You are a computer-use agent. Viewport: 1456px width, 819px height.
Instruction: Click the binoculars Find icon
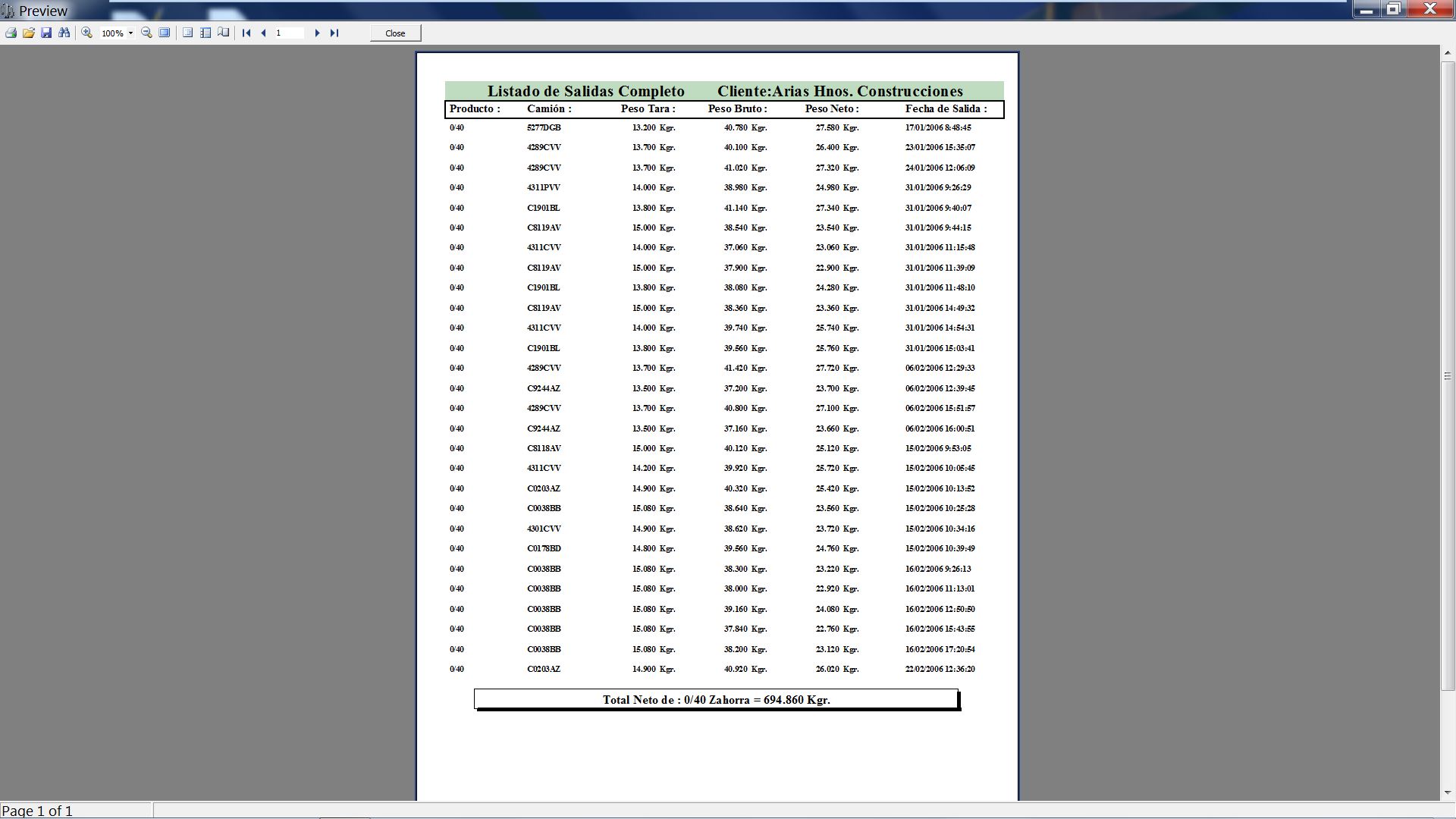64,33
